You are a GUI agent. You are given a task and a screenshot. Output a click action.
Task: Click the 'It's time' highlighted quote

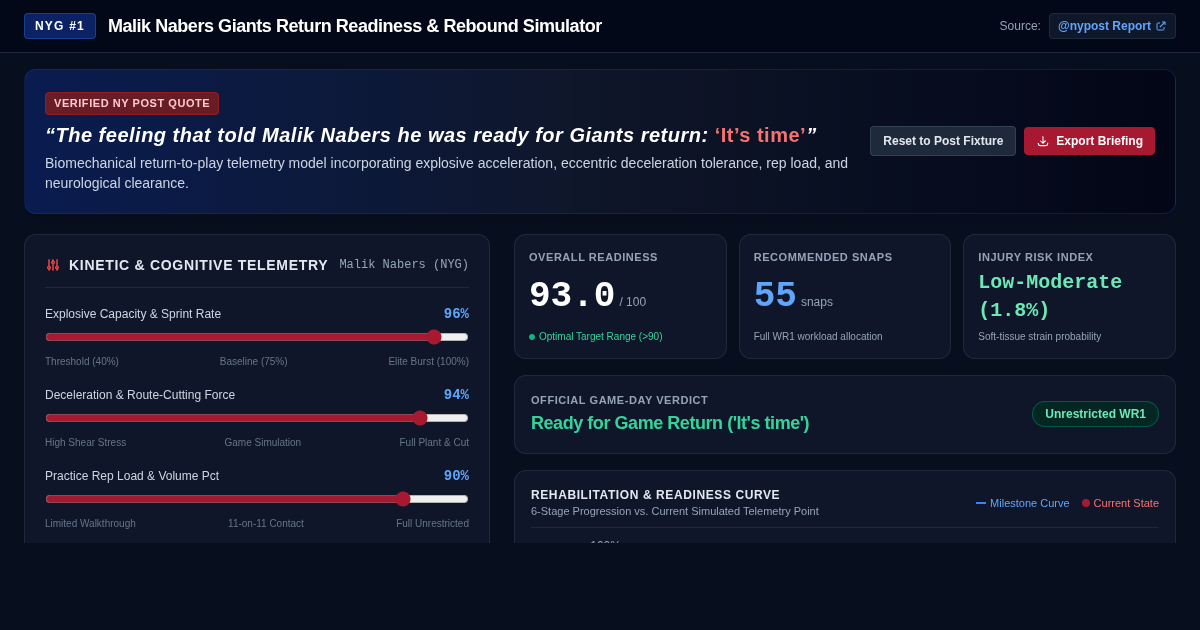760,135
